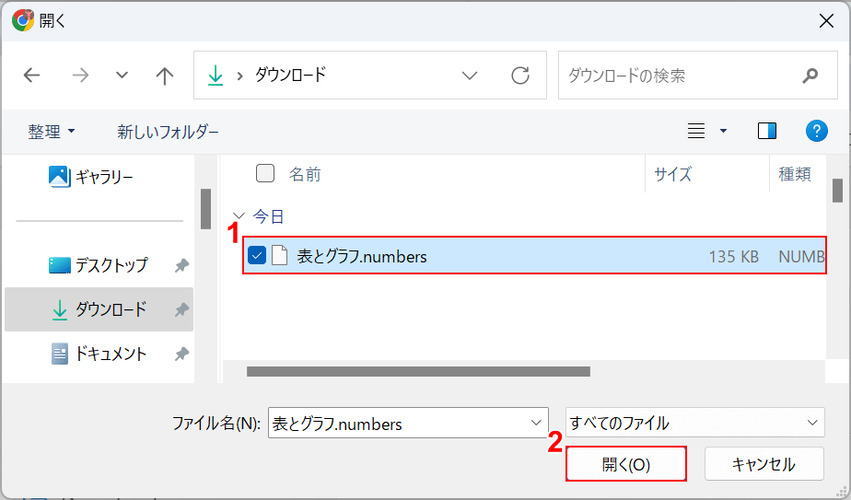Collapse the 今日 group
851x500 pixels.
(x=238, y=217)
